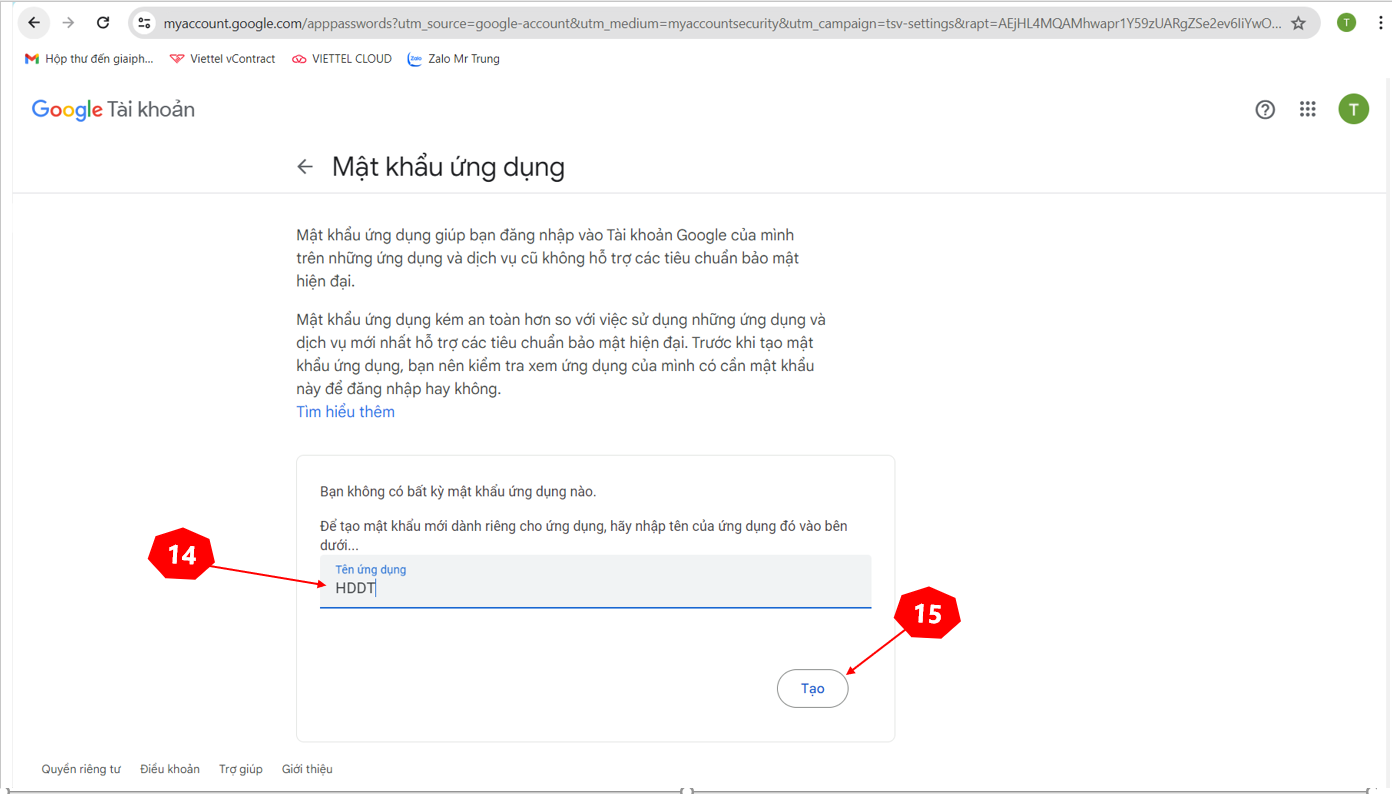Open the Google apps grid launcher
1392x794 pixels.
[x=1307, y=109]
